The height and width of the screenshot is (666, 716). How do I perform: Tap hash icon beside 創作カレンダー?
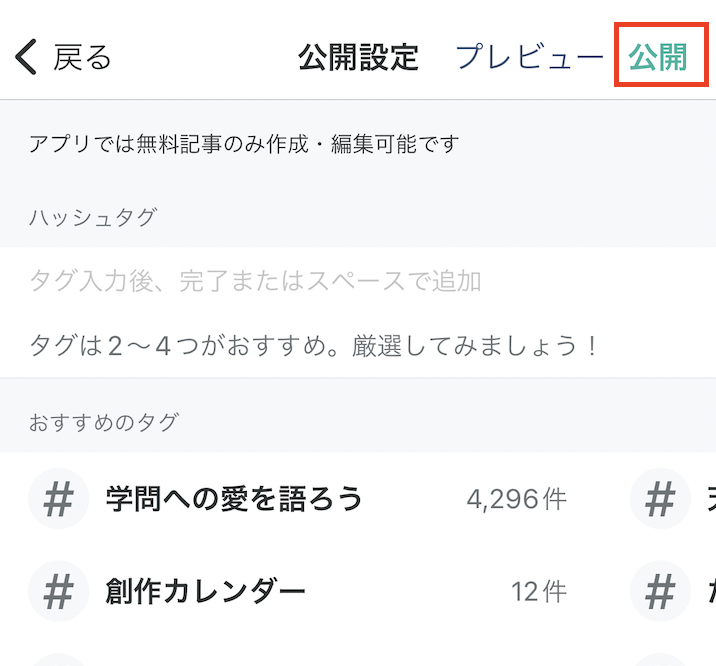[58, 591]
